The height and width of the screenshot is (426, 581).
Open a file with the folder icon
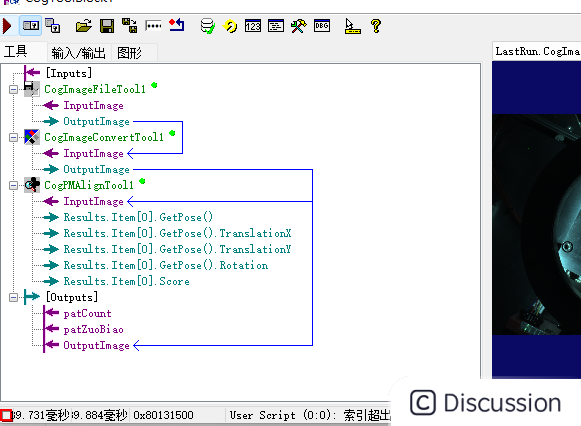tap(84, 26)
